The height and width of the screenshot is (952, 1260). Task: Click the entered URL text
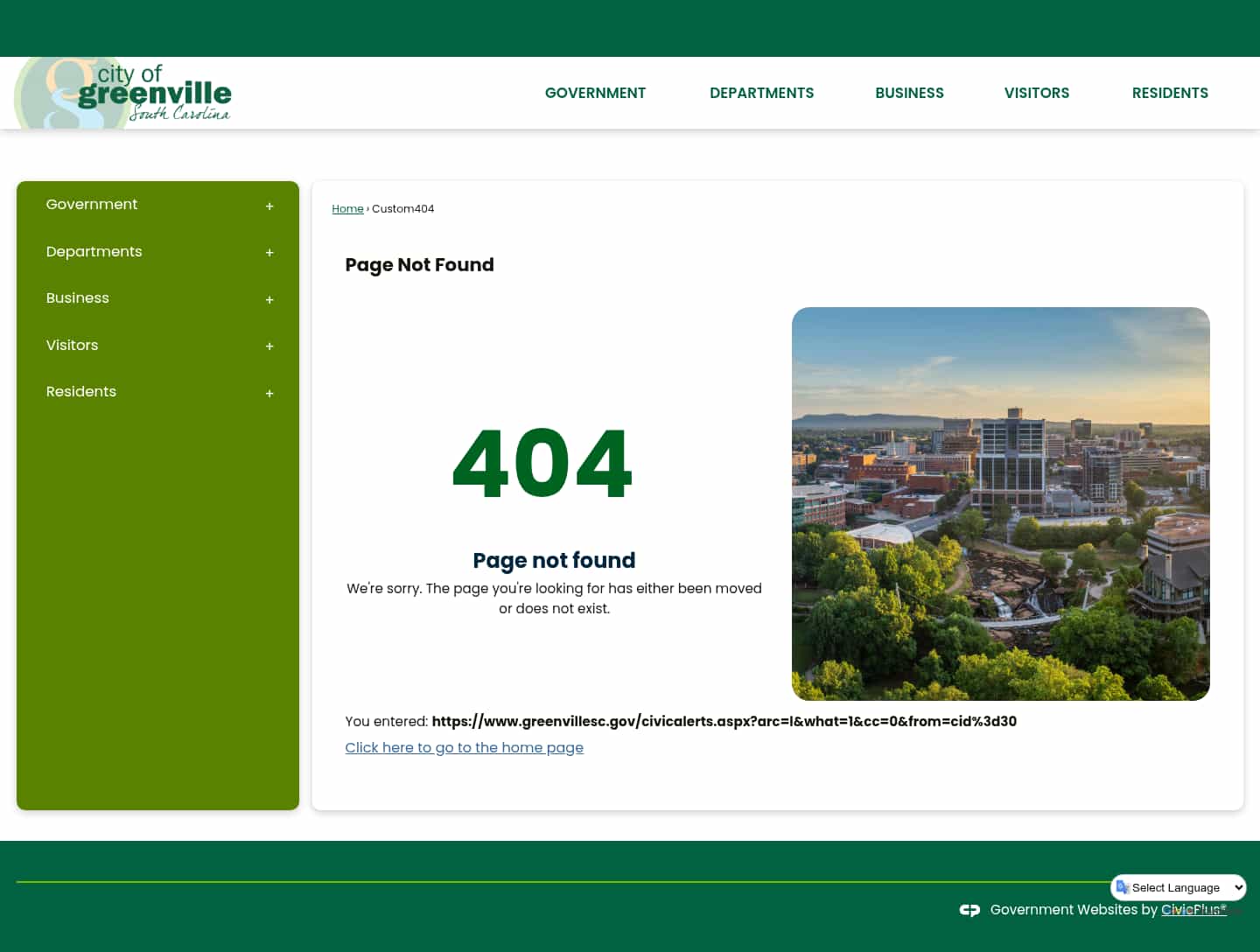[724, 721]
